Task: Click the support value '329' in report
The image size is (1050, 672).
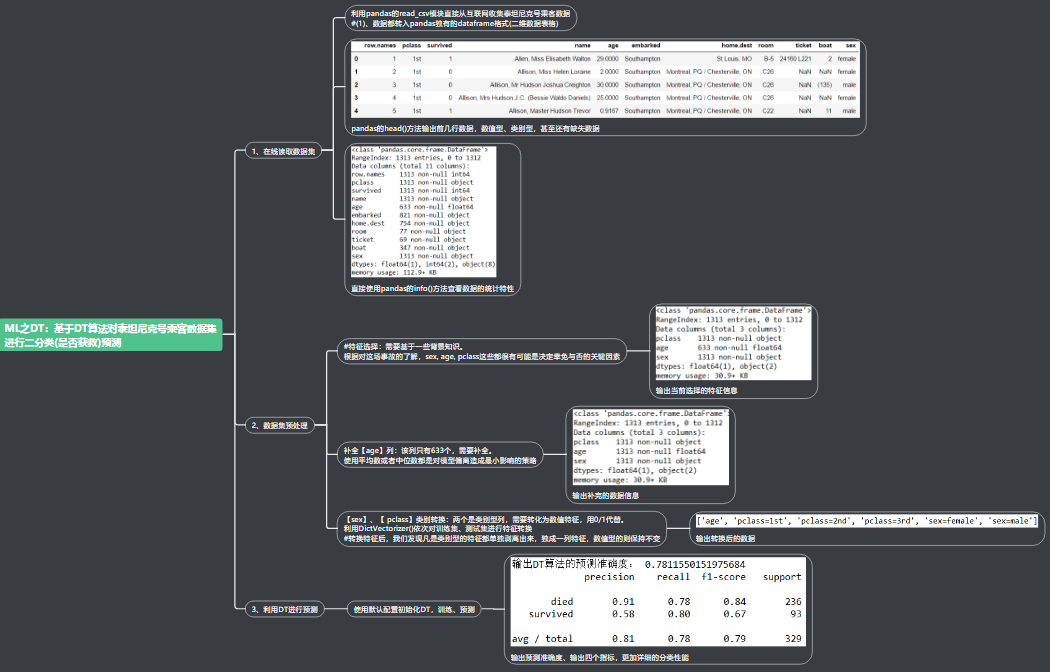Action: point(793,639)
